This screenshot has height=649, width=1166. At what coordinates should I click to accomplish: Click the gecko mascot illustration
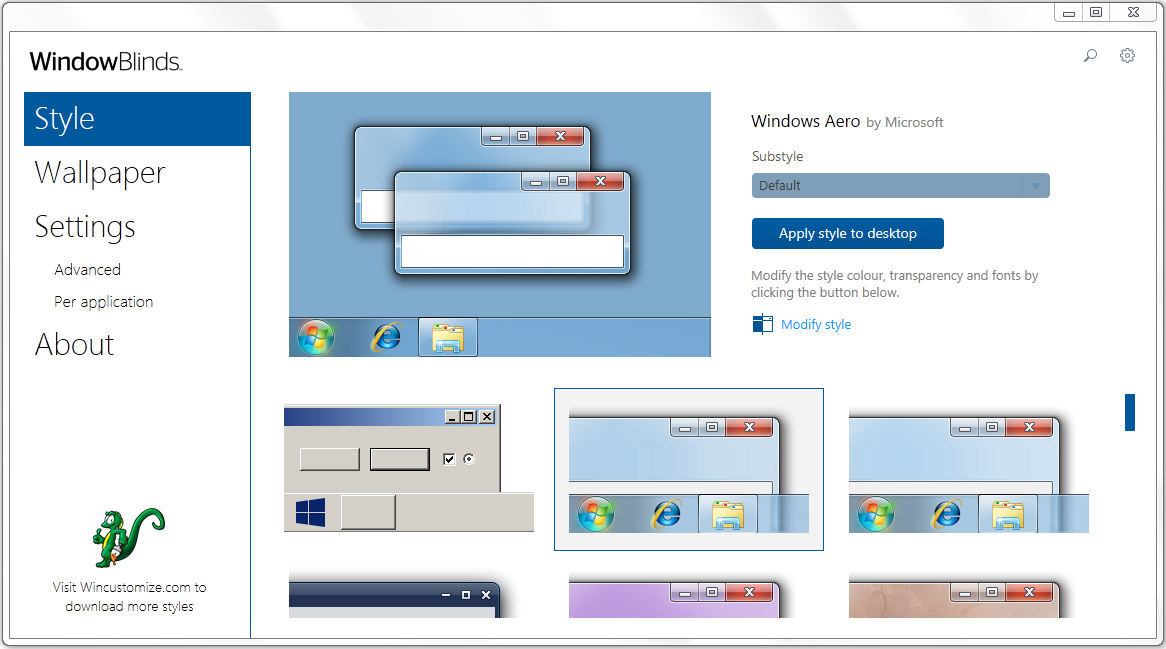(x=128, y=538)
